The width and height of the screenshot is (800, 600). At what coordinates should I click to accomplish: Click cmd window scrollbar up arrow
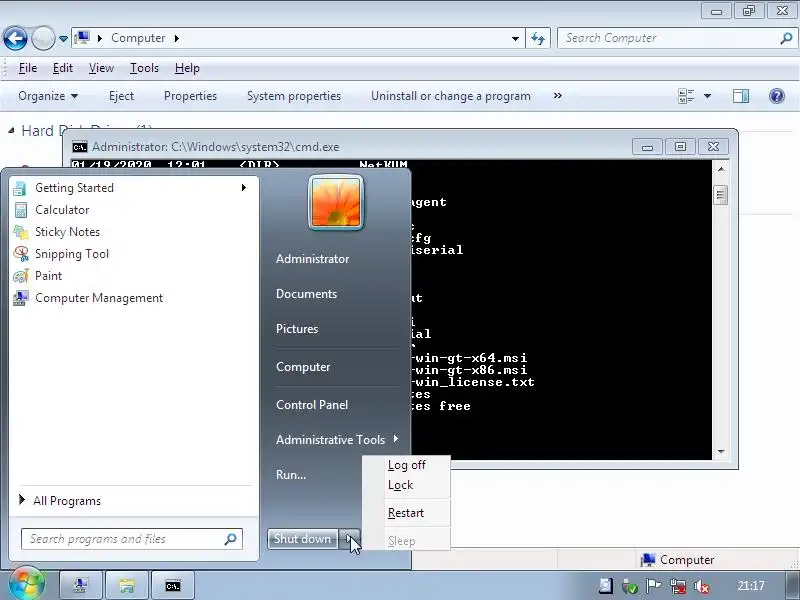pyautogui.click(x=720, y=168)
